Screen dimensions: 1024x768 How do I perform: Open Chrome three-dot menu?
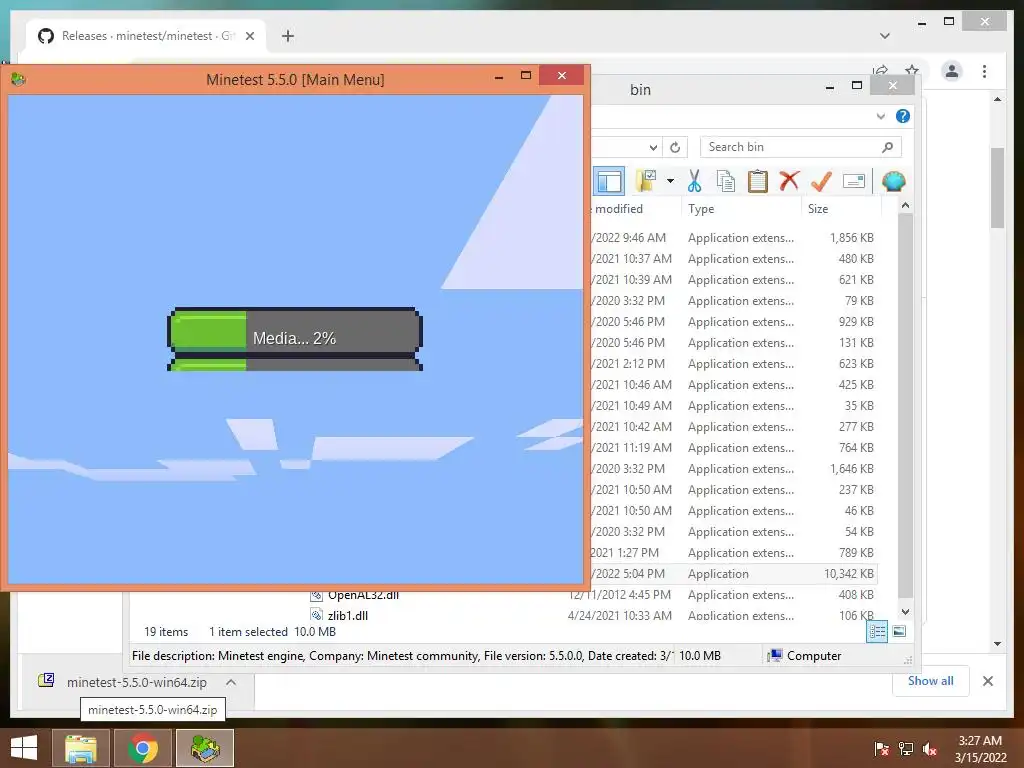click(x=984, y=71)
